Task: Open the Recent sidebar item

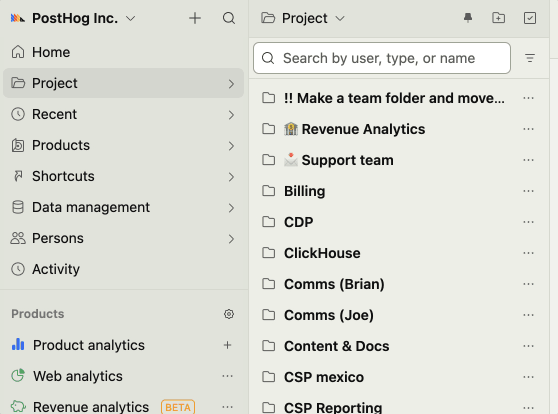Action: tap(123, 114)
